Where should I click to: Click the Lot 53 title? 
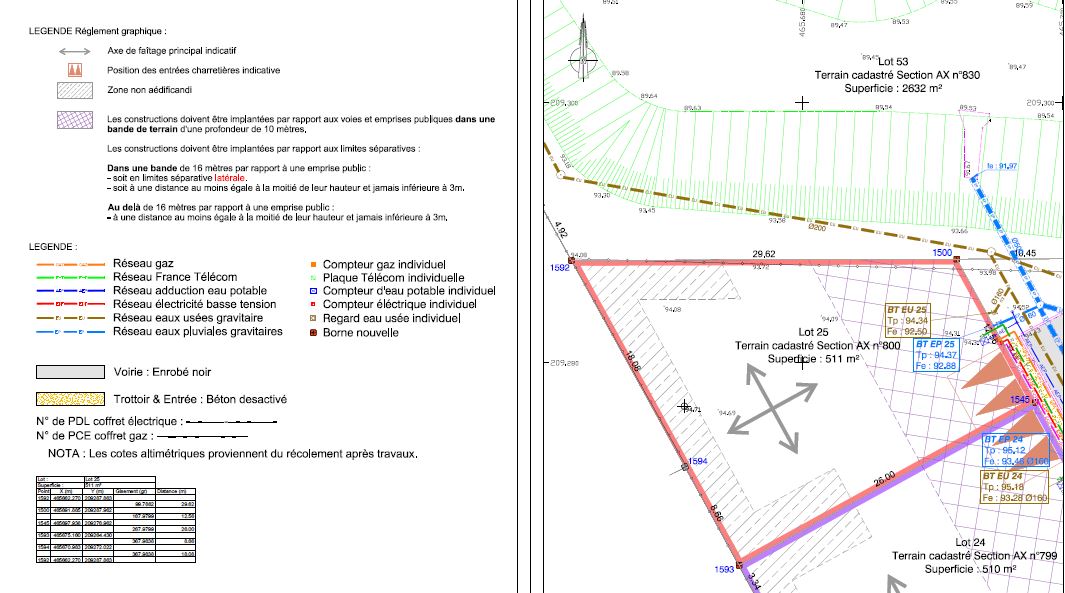point(892,62)
